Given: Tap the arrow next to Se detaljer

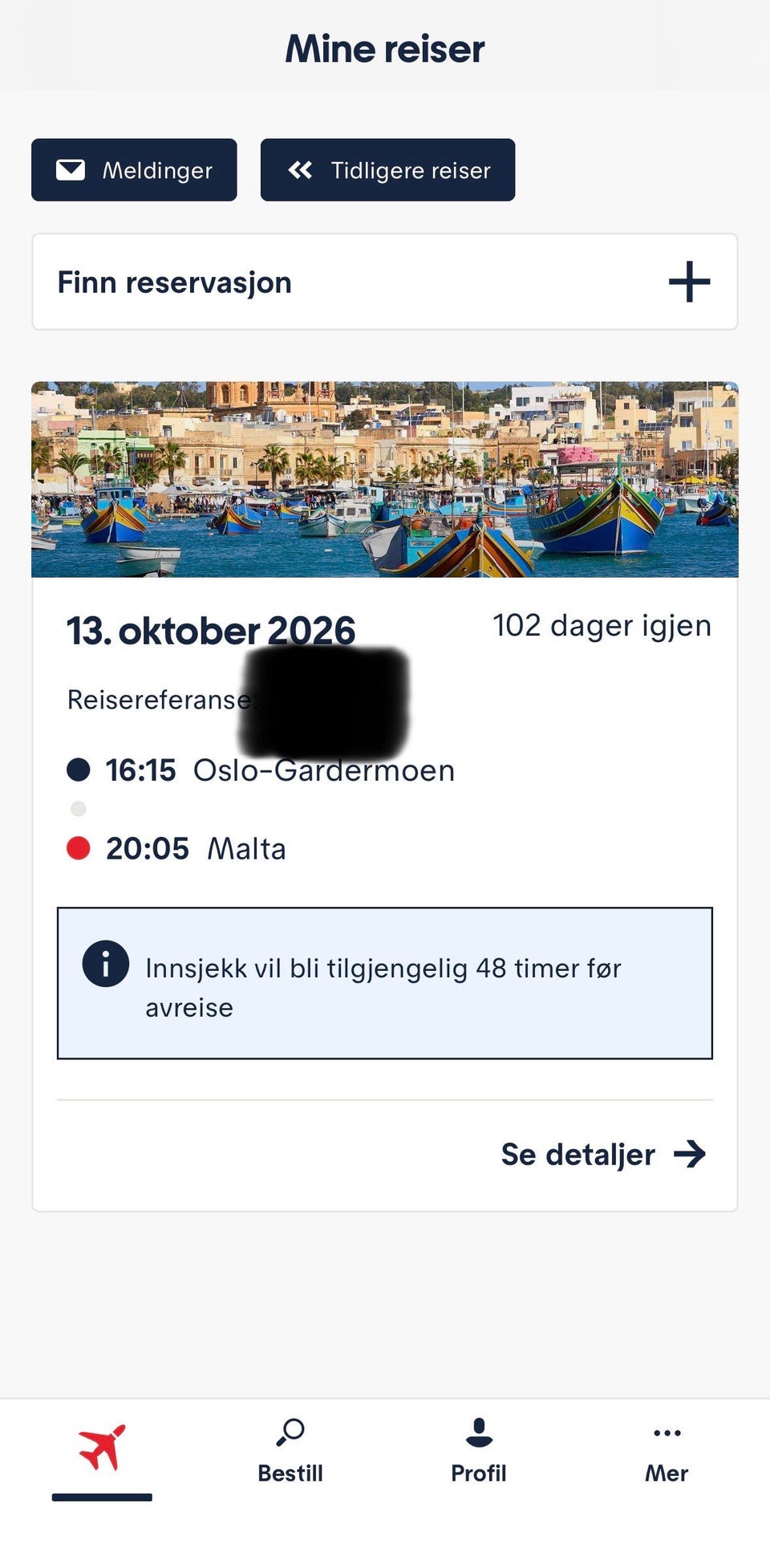Looking at the screenshot, I should 690,1155.
